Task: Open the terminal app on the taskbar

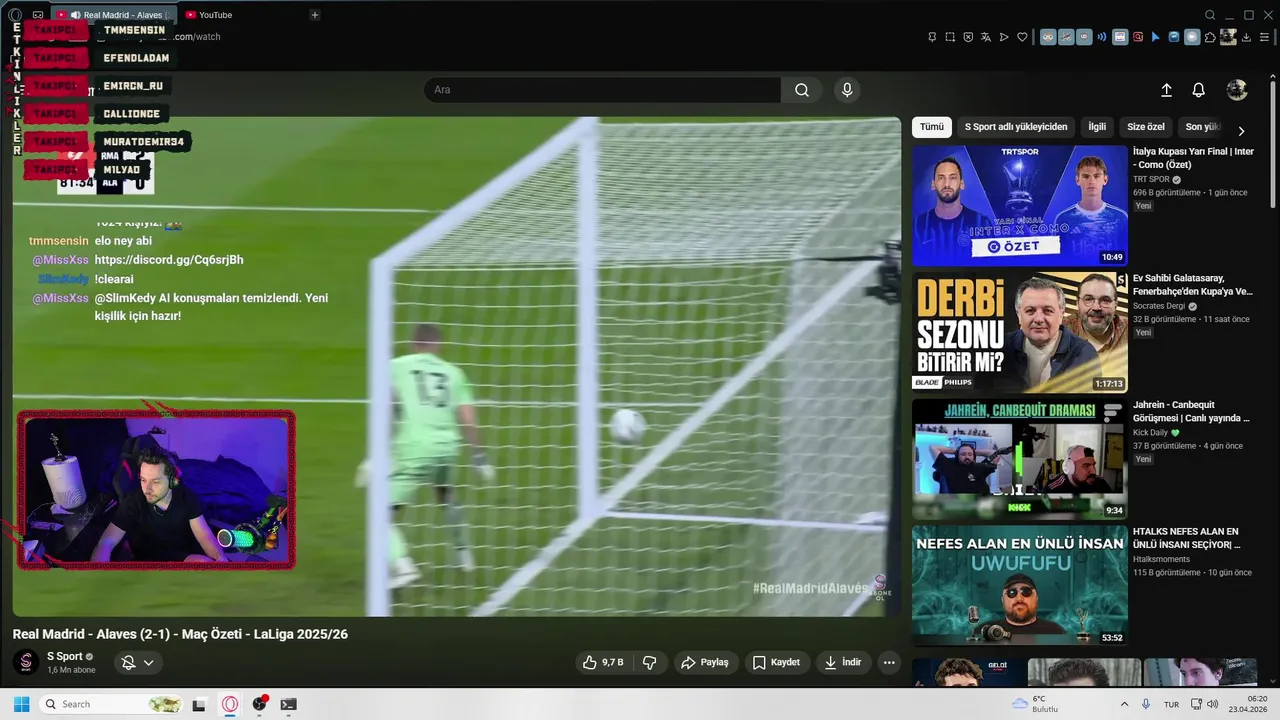Action: pos(288,704)
